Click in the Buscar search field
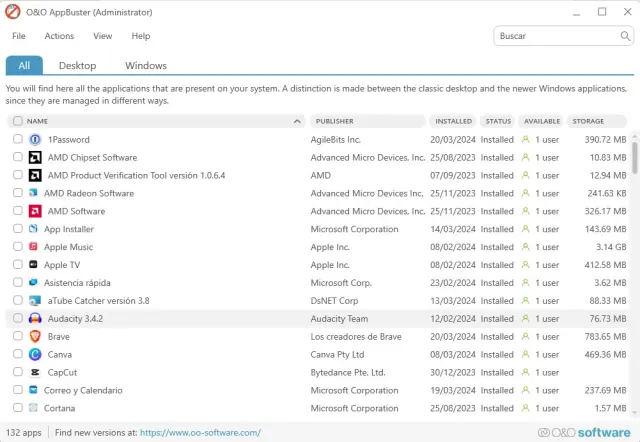Viewport: 640px width, 442px height. pos(555,36)
